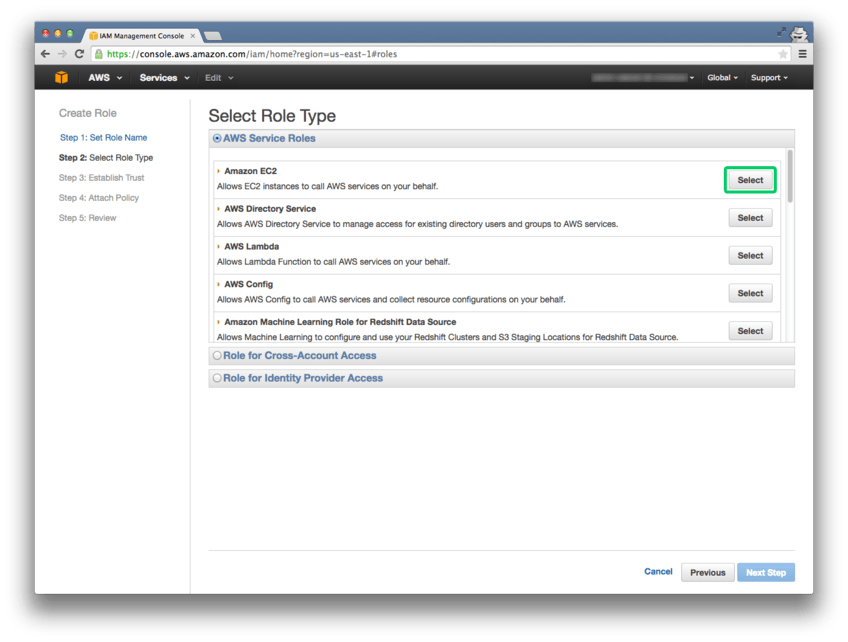This screenshot has width=848, height=642.
Task: Open the AWS dropdown menu
Action: [105, 78]
